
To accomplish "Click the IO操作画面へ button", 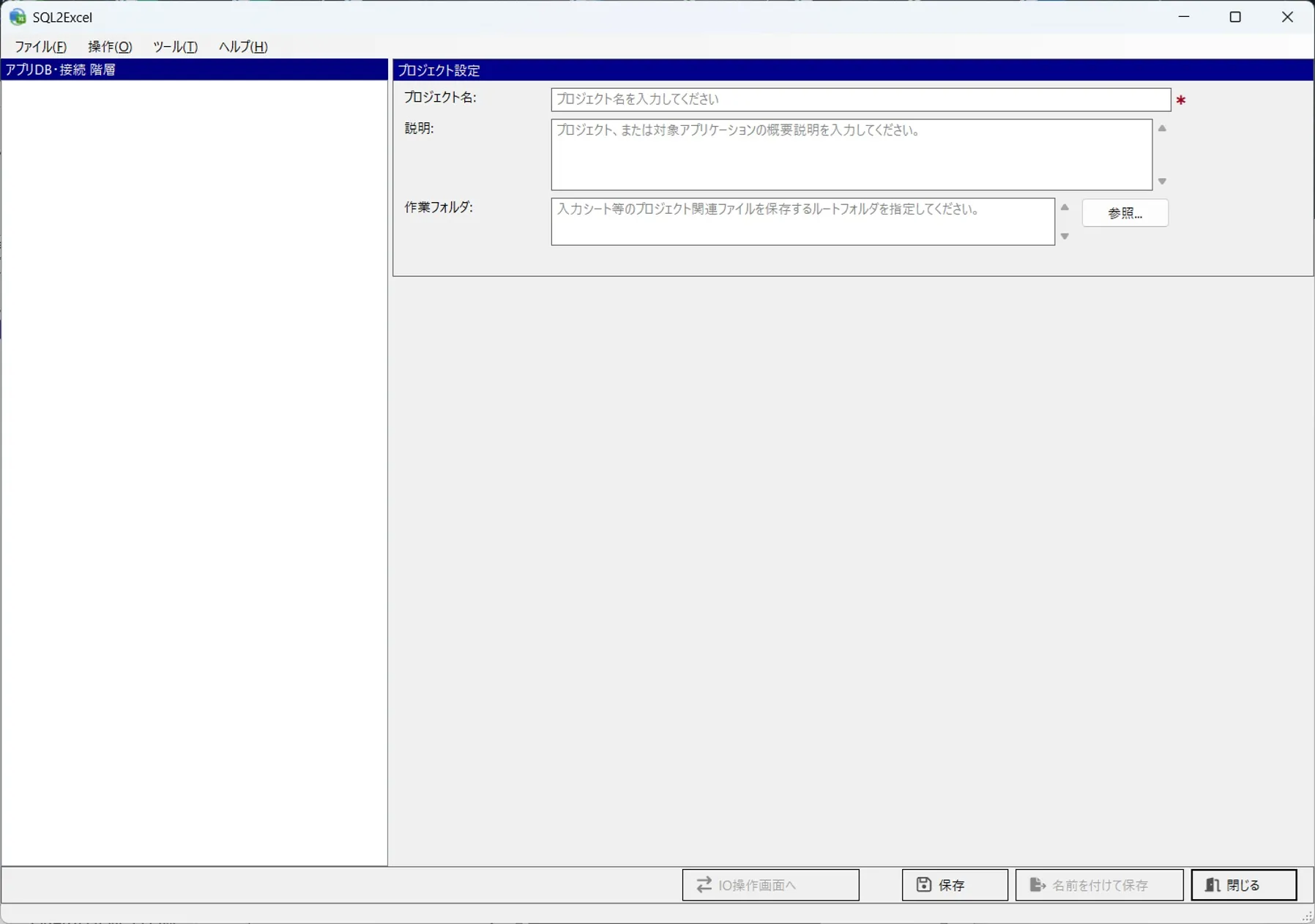I will pos(770,885).
